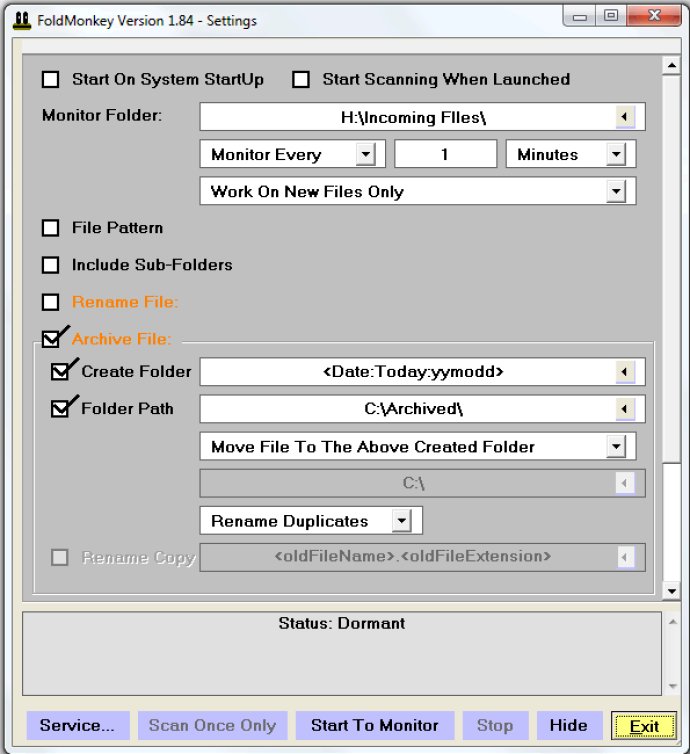Click Start To Monitor button

[375, 726]
